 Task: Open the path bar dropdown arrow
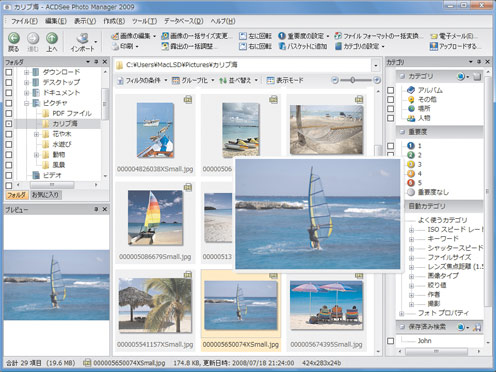(376, 65)
